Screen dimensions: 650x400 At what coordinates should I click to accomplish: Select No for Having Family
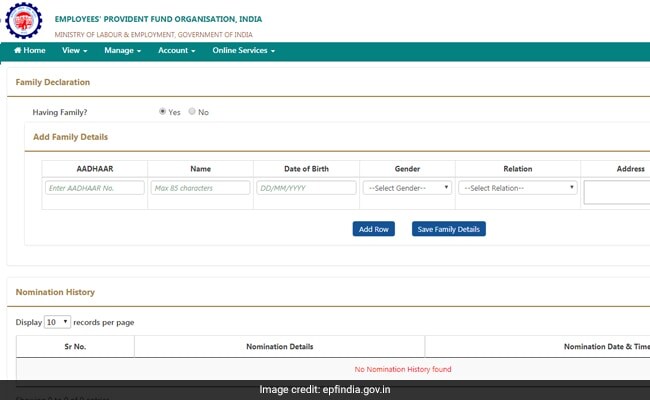click(x=192, y=112)
